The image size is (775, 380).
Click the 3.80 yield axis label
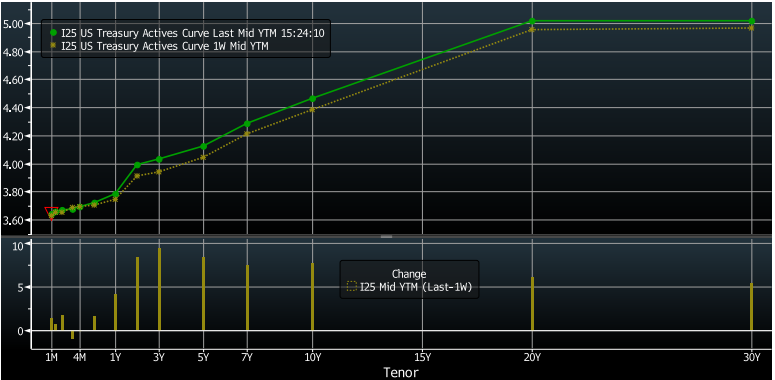pyautogui.click(x=12, y=192)
